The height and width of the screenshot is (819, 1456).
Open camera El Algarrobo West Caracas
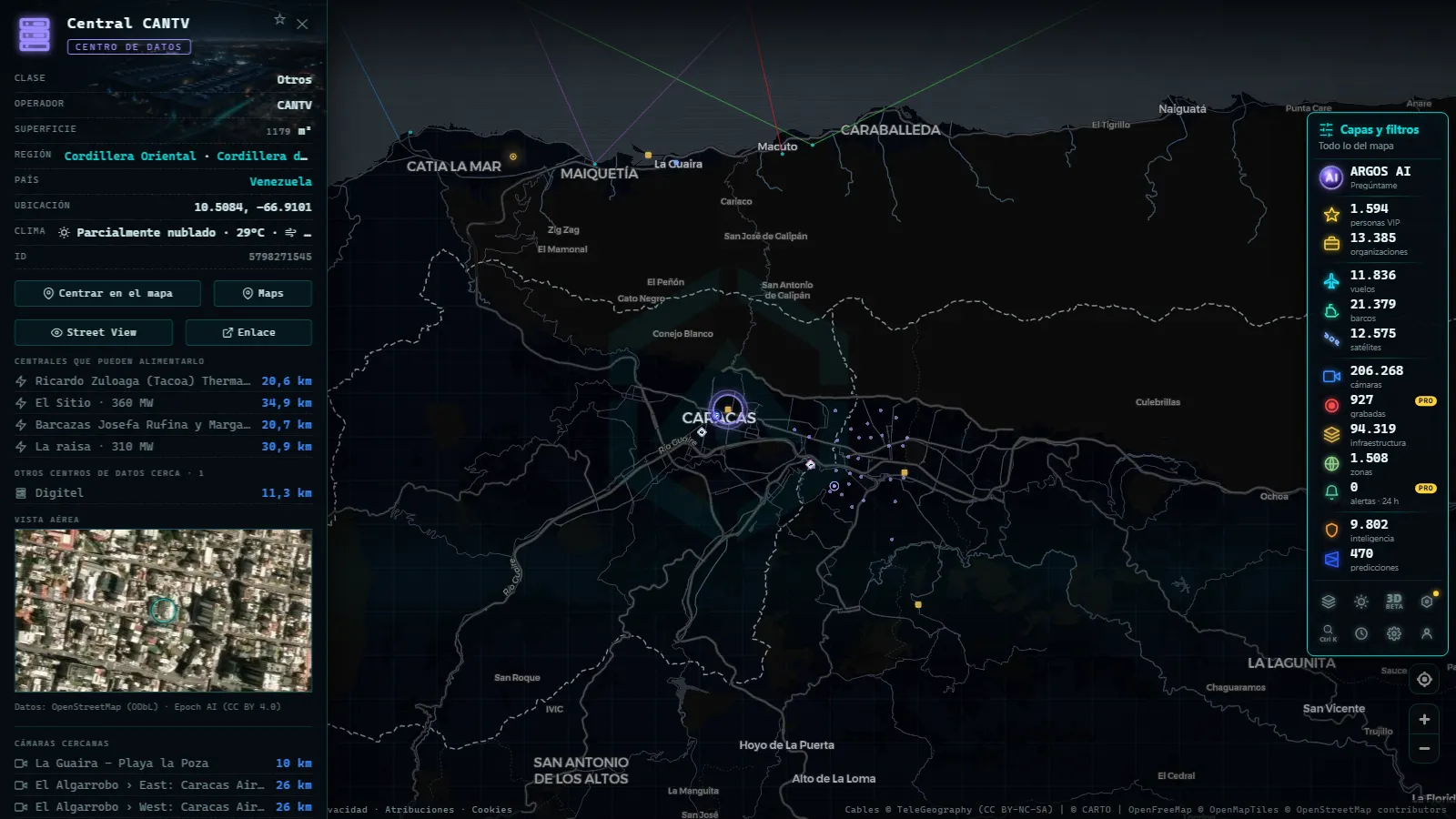coord(163,807)
